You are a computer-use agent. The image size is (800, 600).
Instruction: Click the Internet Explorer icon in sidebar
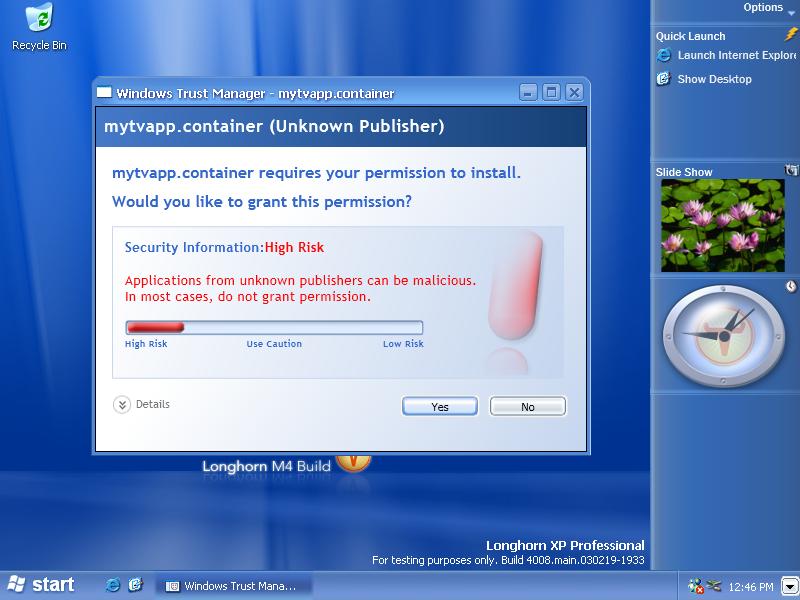point(664,55)
